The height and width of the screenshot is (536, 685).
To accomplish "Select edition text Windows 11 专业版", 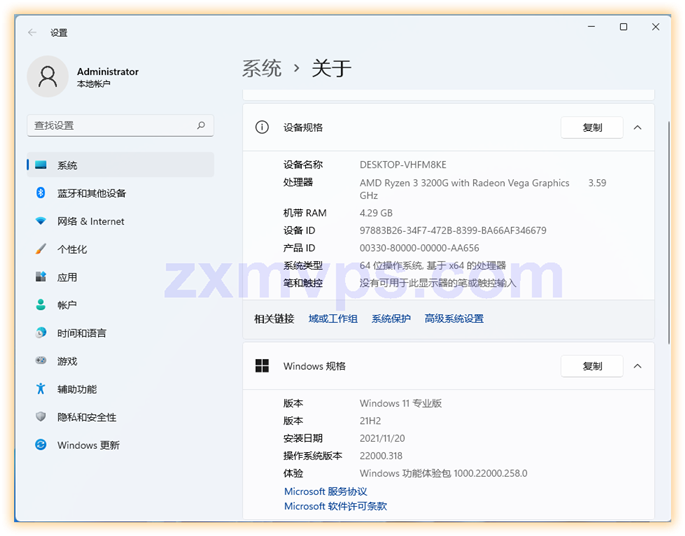I will [x=400, y=403].
